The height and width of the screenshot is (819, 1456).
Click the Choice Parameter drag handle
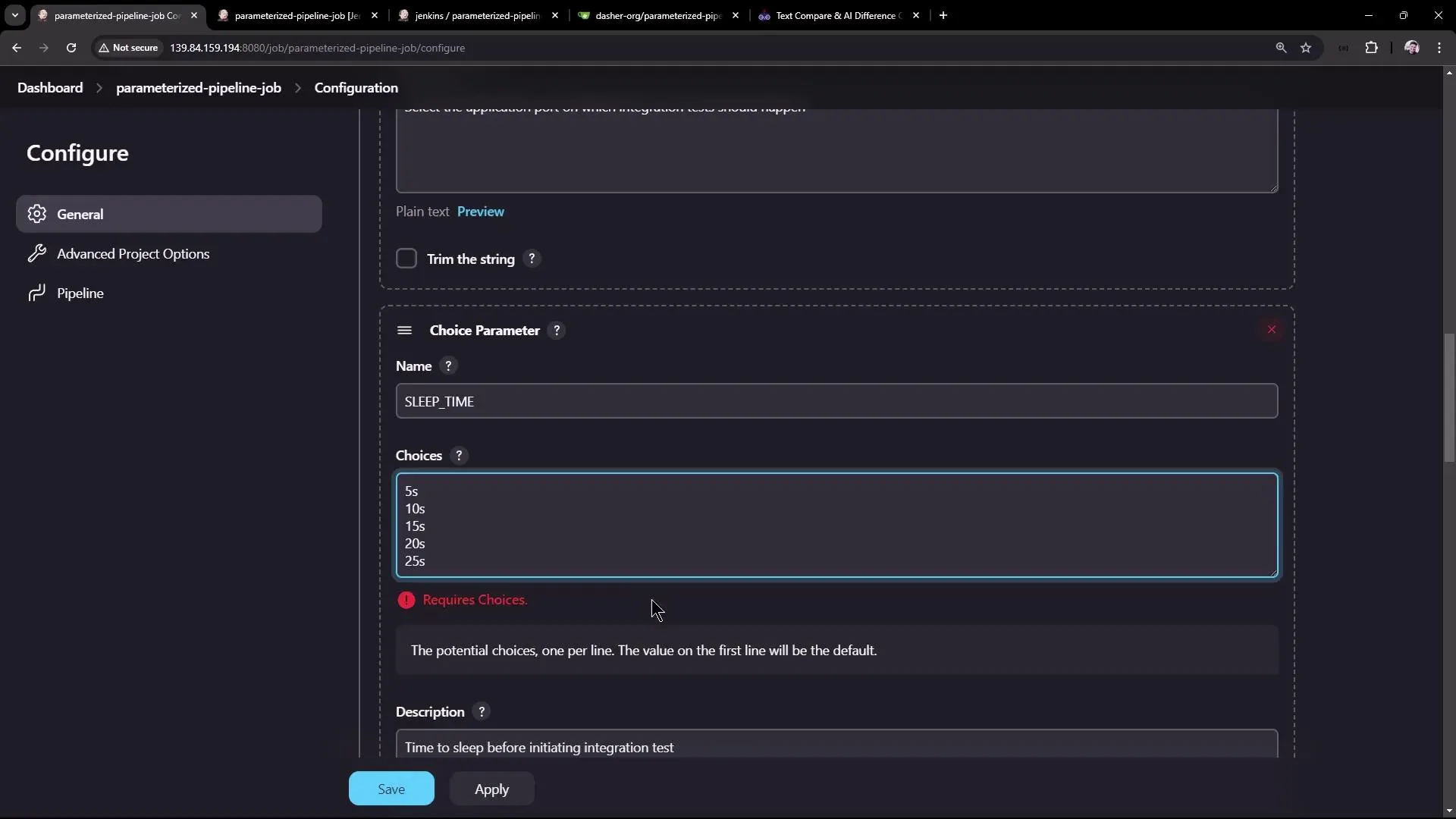(x=404, y=330)
